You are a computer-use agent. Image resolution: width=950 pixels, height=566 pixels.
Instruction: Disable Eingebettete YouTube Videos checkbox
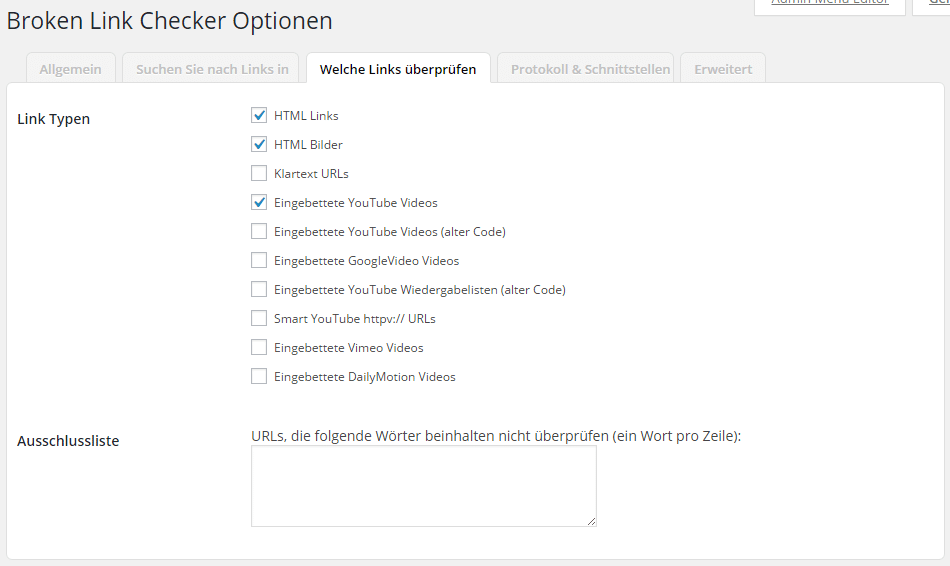tap(259, 202)
